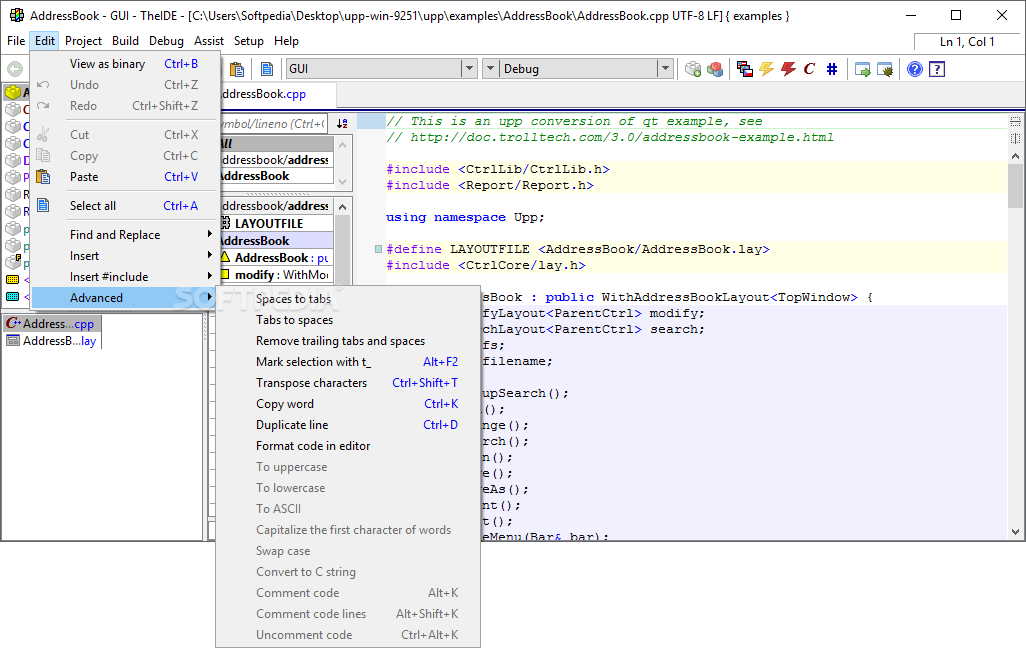Click the yellow keyboard-like icon in package list
This screenshot has width=1026, height=648.
tap(12, 279)
